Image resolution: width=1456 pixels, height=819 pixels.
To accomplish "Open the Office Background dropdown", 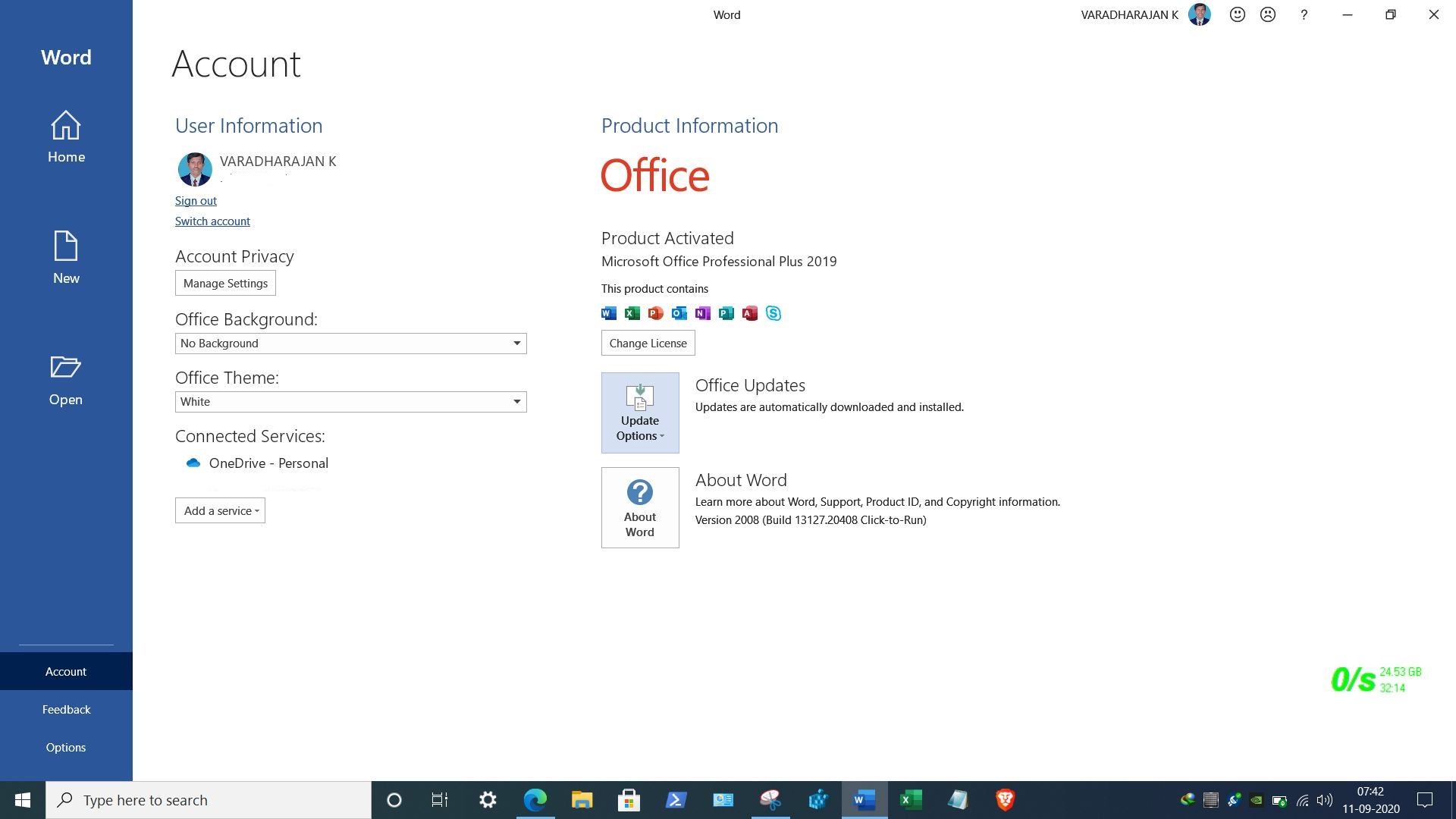I will click(x=350, y=344).
